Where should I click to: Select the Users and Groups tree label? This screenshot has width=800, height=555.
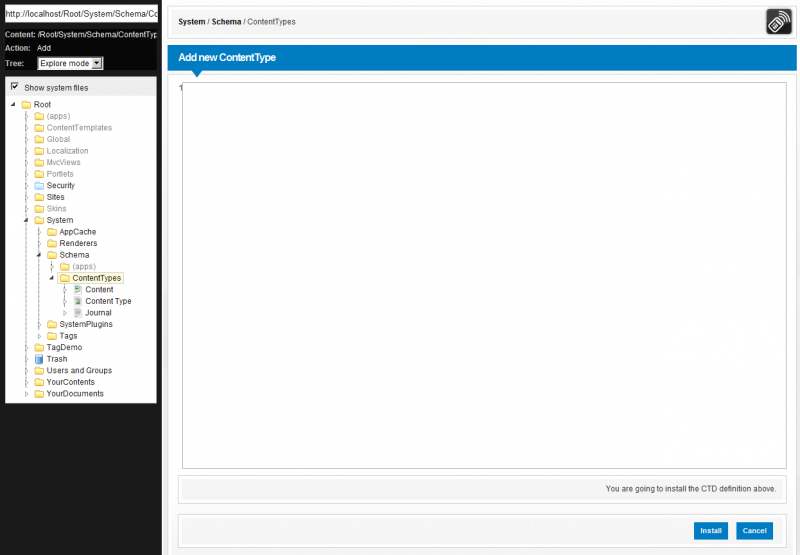[x=79, y=371]
